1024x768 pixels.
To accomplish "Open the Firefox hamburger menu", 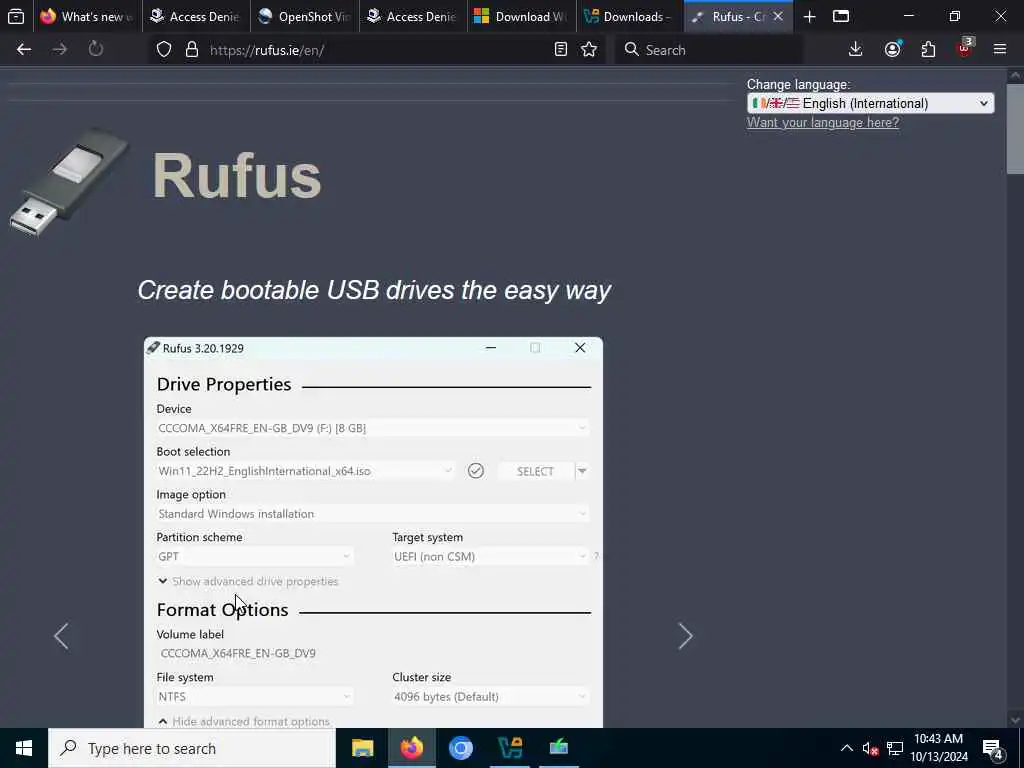I will [1000, 49].
